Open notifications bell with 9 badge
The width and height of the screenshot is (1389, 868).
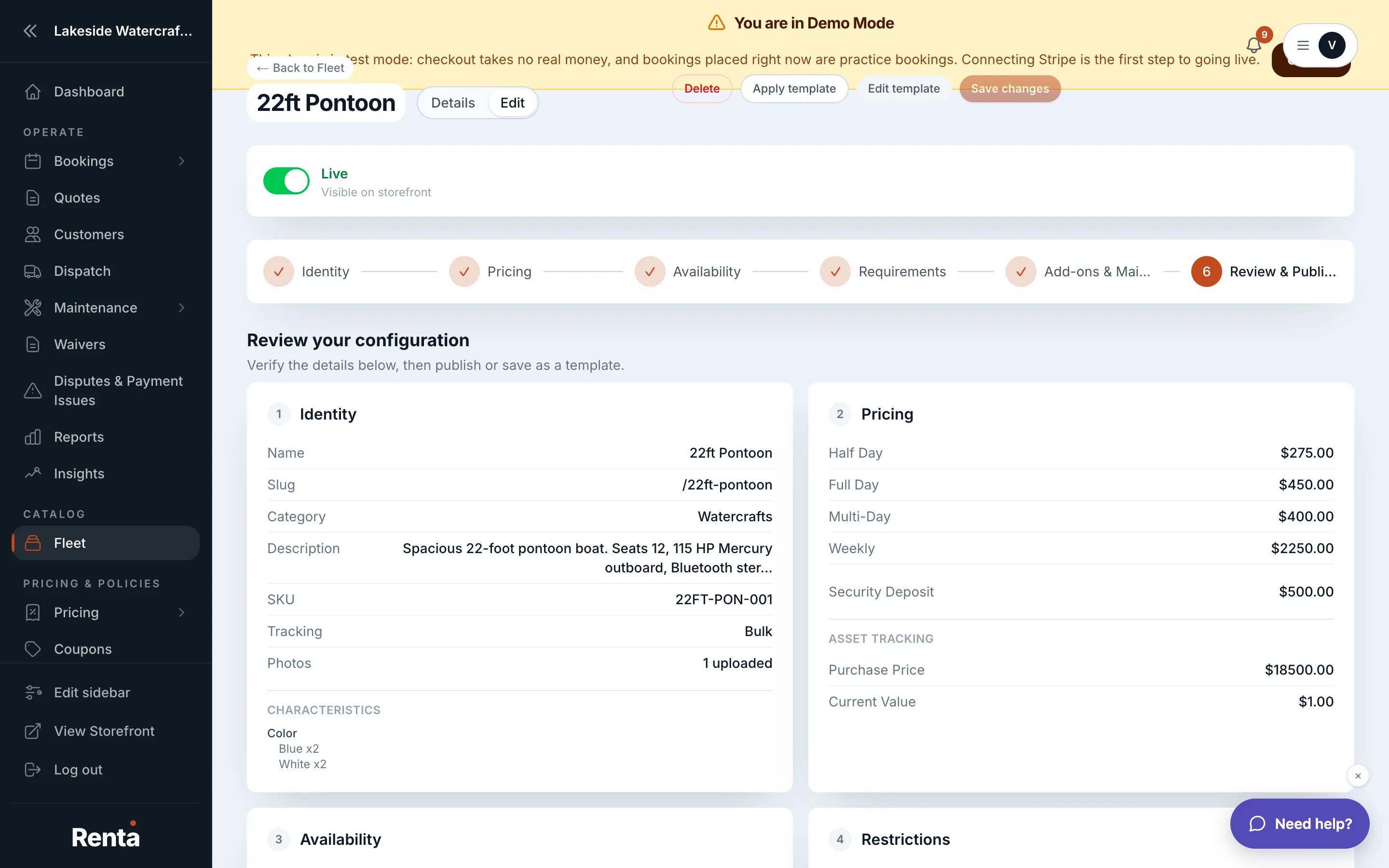(x=1253, y=45)
